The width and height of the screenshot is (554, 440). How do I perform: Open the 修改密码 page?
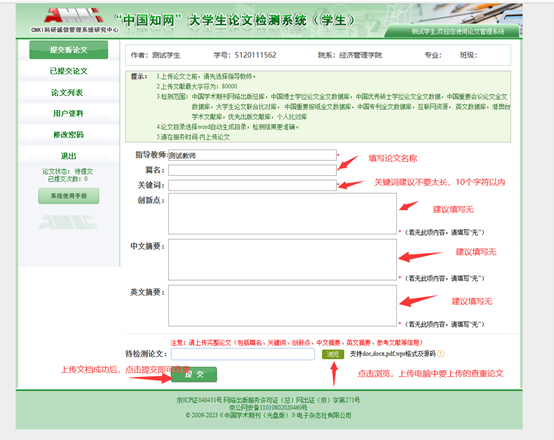pos(69,135)
